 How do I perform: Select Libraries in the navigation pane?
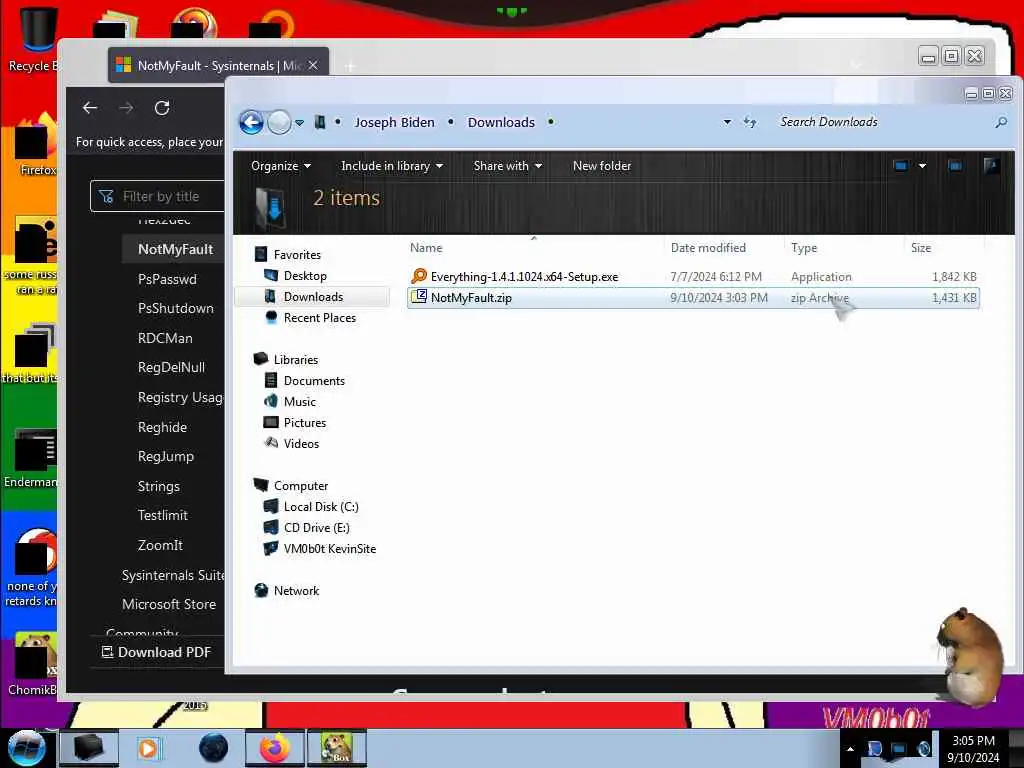[x=295, y=359]
